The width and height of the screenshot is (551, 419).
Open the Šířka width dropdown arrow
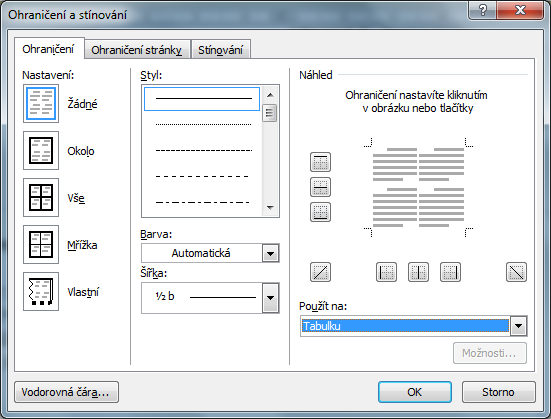click(x=271, y=298)
